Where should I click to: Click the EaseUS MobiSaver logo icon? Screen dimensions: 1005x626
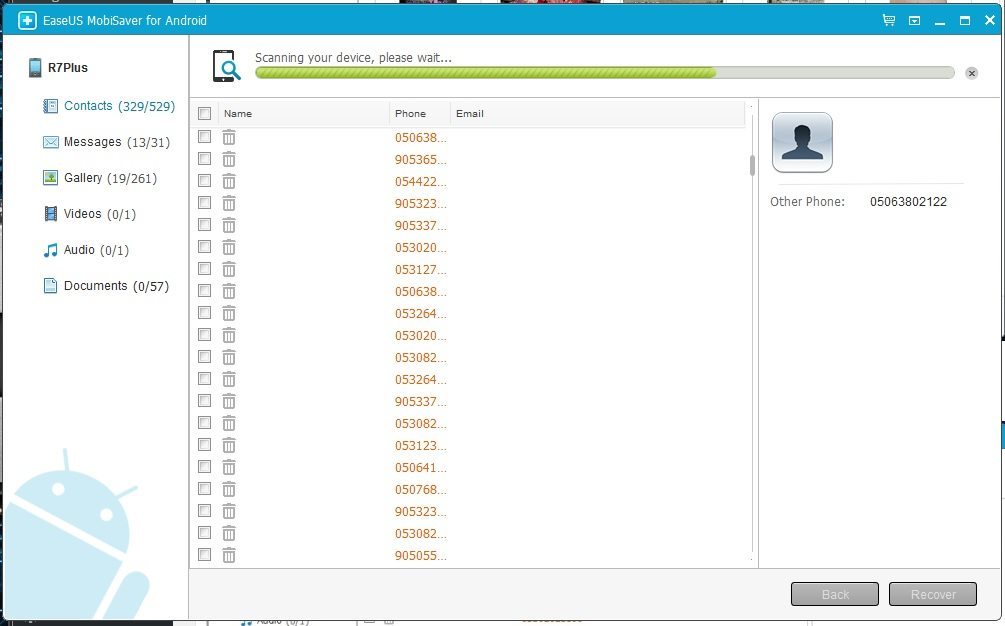(x=27, y=20)
